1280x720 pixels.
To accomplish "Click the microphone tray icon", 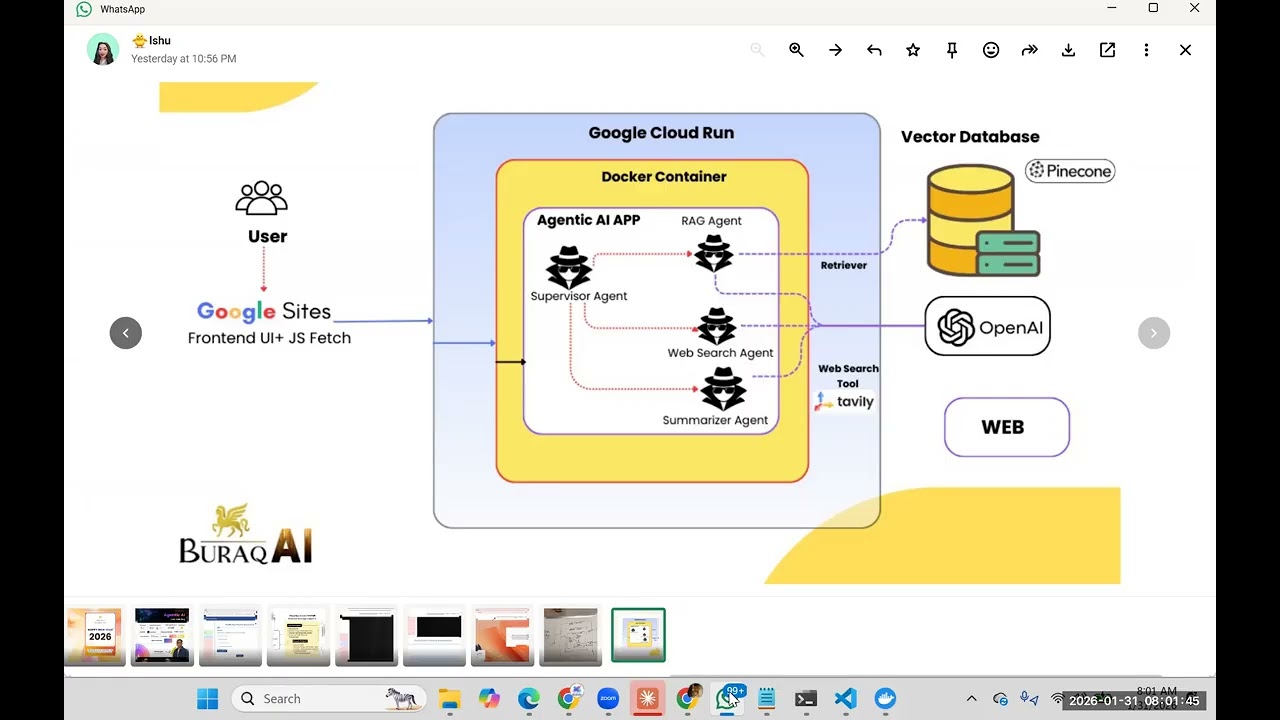I will 1029,698.
